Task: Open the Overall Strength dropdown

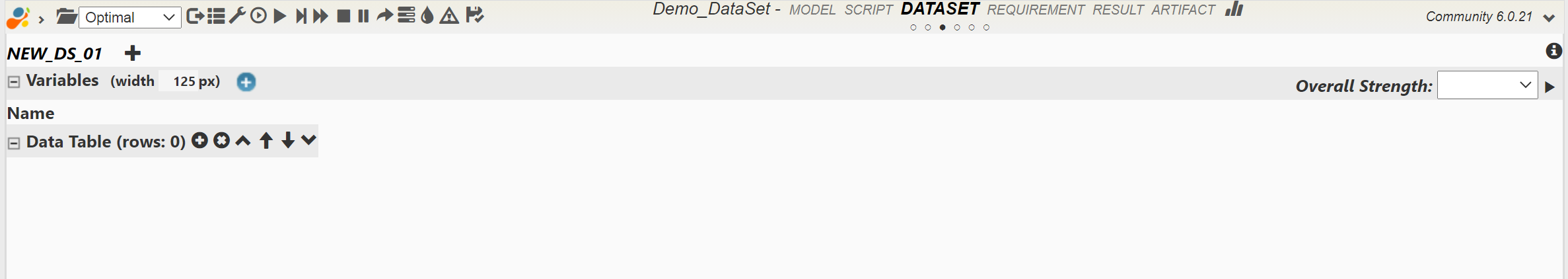Action: tap(1487, 85)
